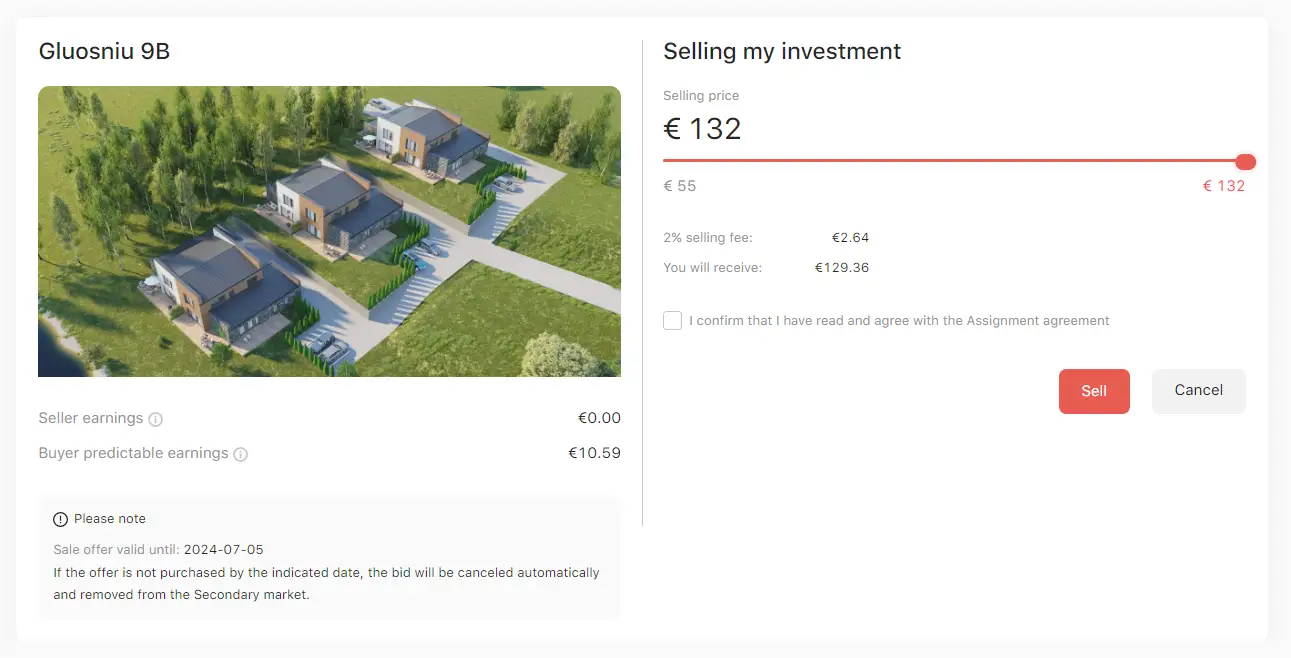The height and width of the screenshot is (658, 1291).
Task: Click the Selling my investment heading
Action: [782, 51]
